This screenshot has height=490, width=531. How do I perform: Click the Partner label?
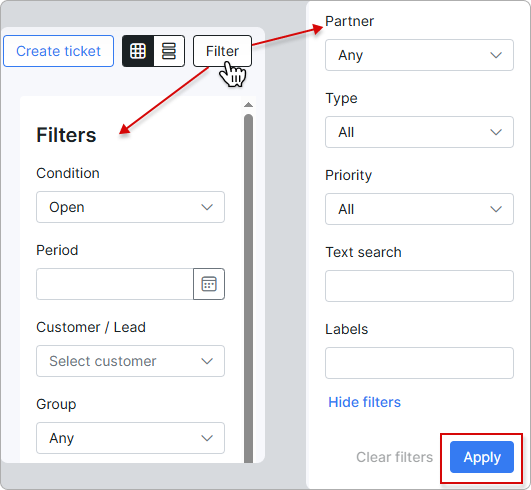pos(349,21)
